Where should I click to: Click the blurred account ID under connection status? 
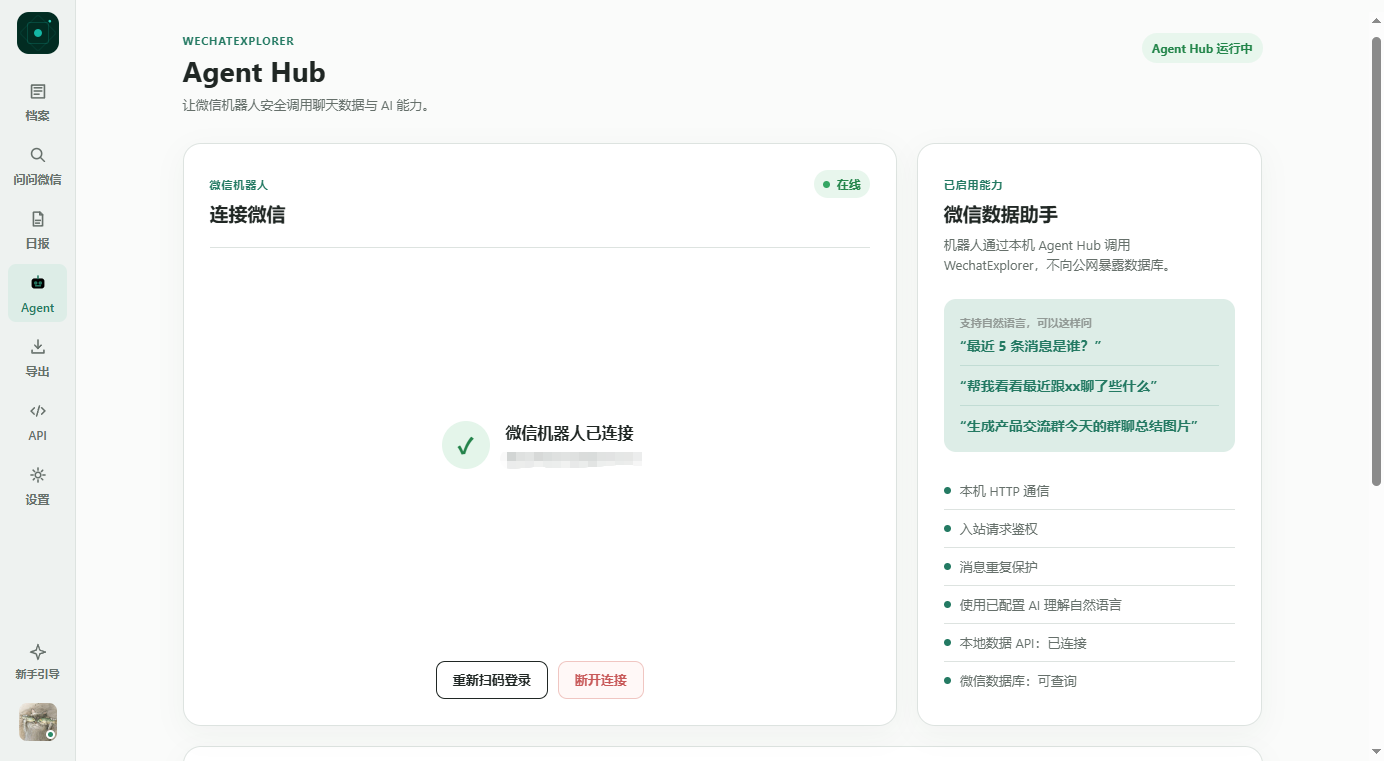(x=574, y=459)
